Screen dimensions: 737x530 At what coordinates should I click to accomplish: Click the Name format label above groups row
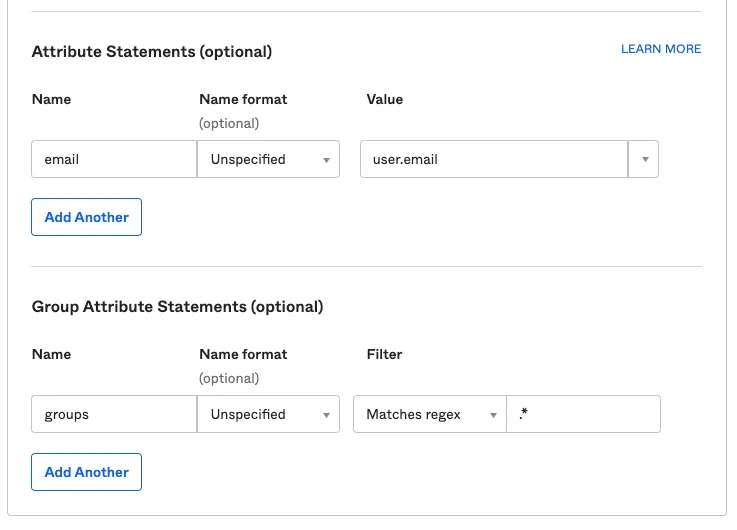[243, 354]
